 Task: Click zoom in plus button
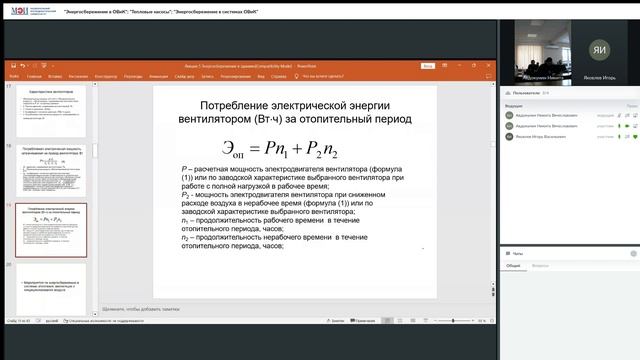(x=473, y=321)
